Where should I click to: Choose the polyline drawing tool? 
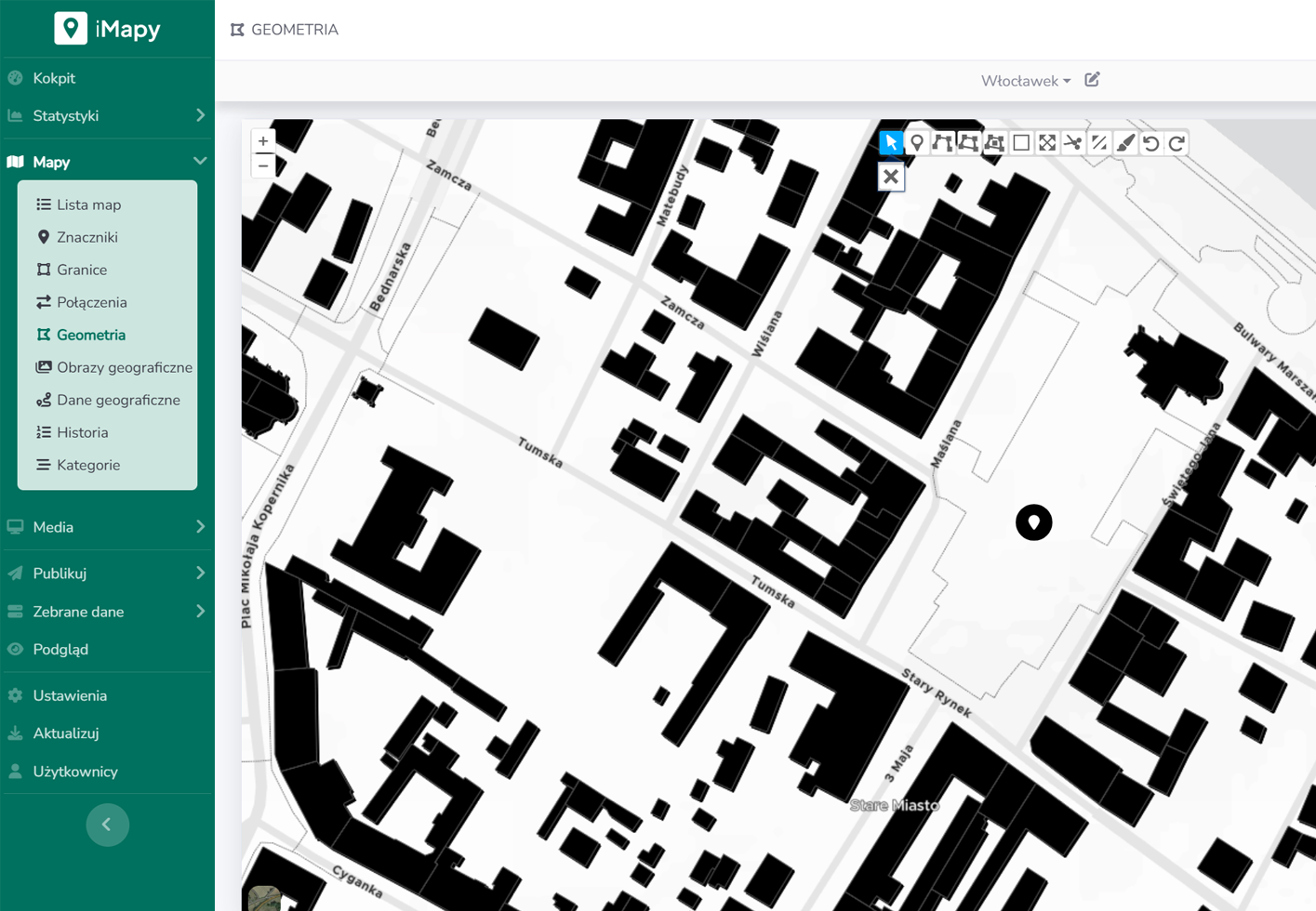pyautogui.click(x=943, y=143)
